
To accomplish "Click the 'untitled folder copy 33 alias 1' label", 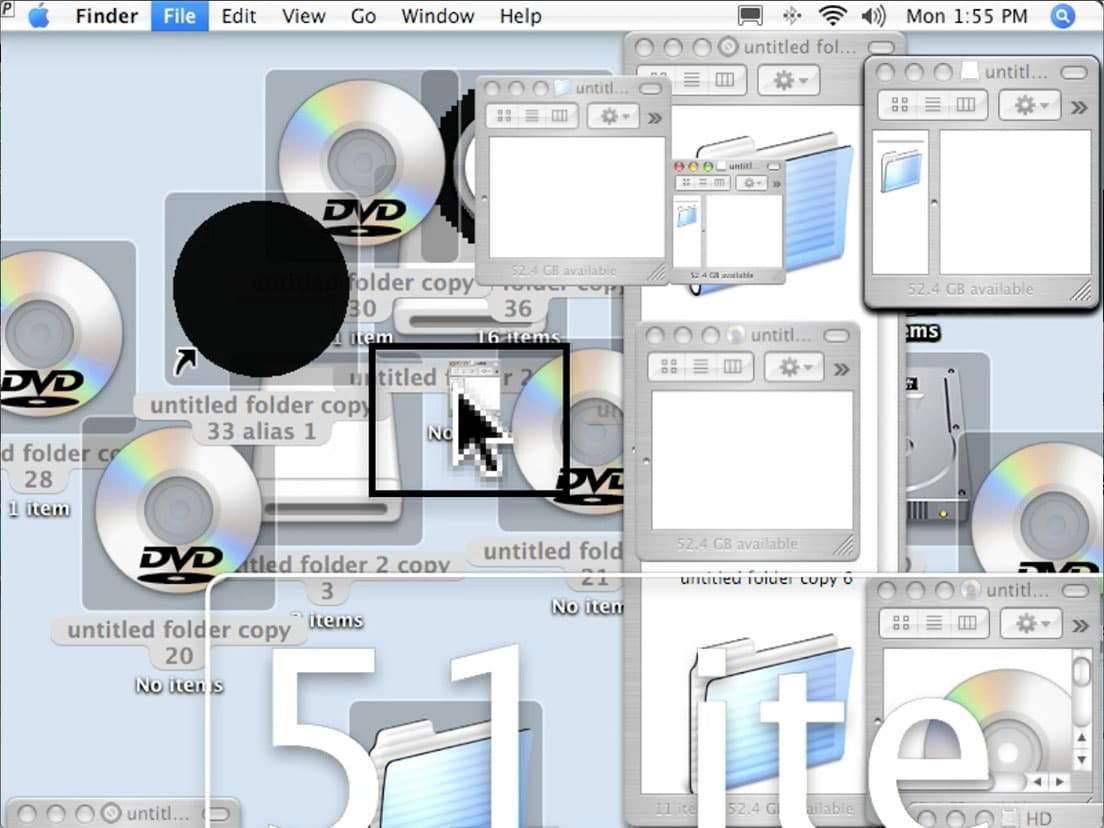I will click(261, 418).
